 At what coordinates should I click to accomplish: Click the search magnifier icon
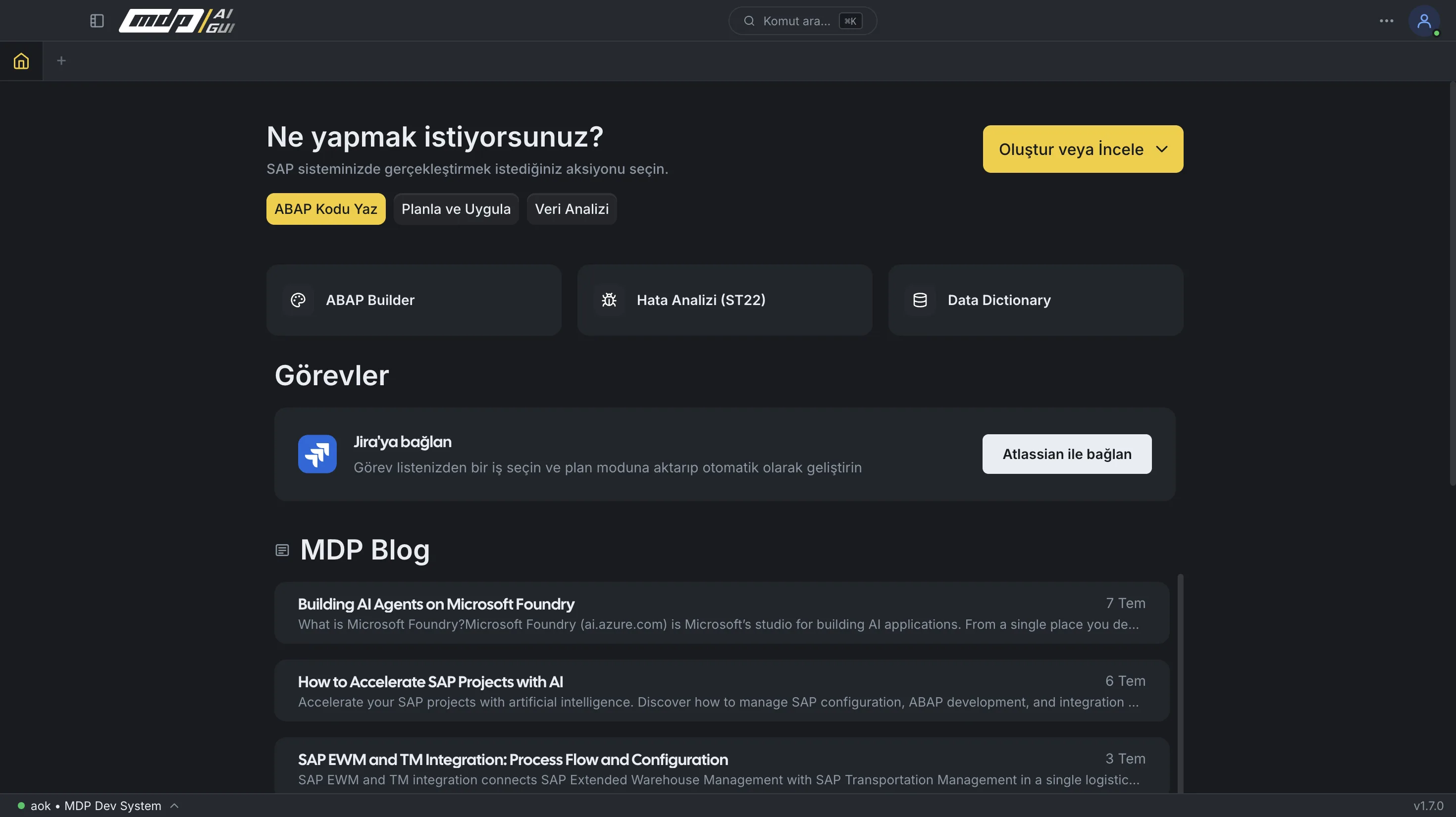click(749, 21)
